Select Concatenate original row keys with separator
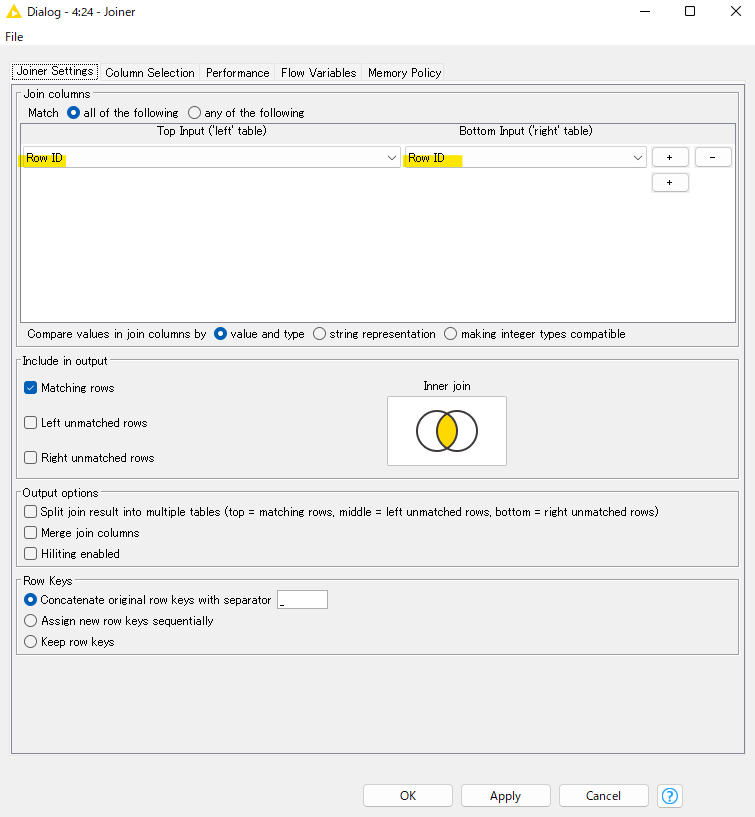The height and width of the screenshot is (817, 755). coord(31,600)
